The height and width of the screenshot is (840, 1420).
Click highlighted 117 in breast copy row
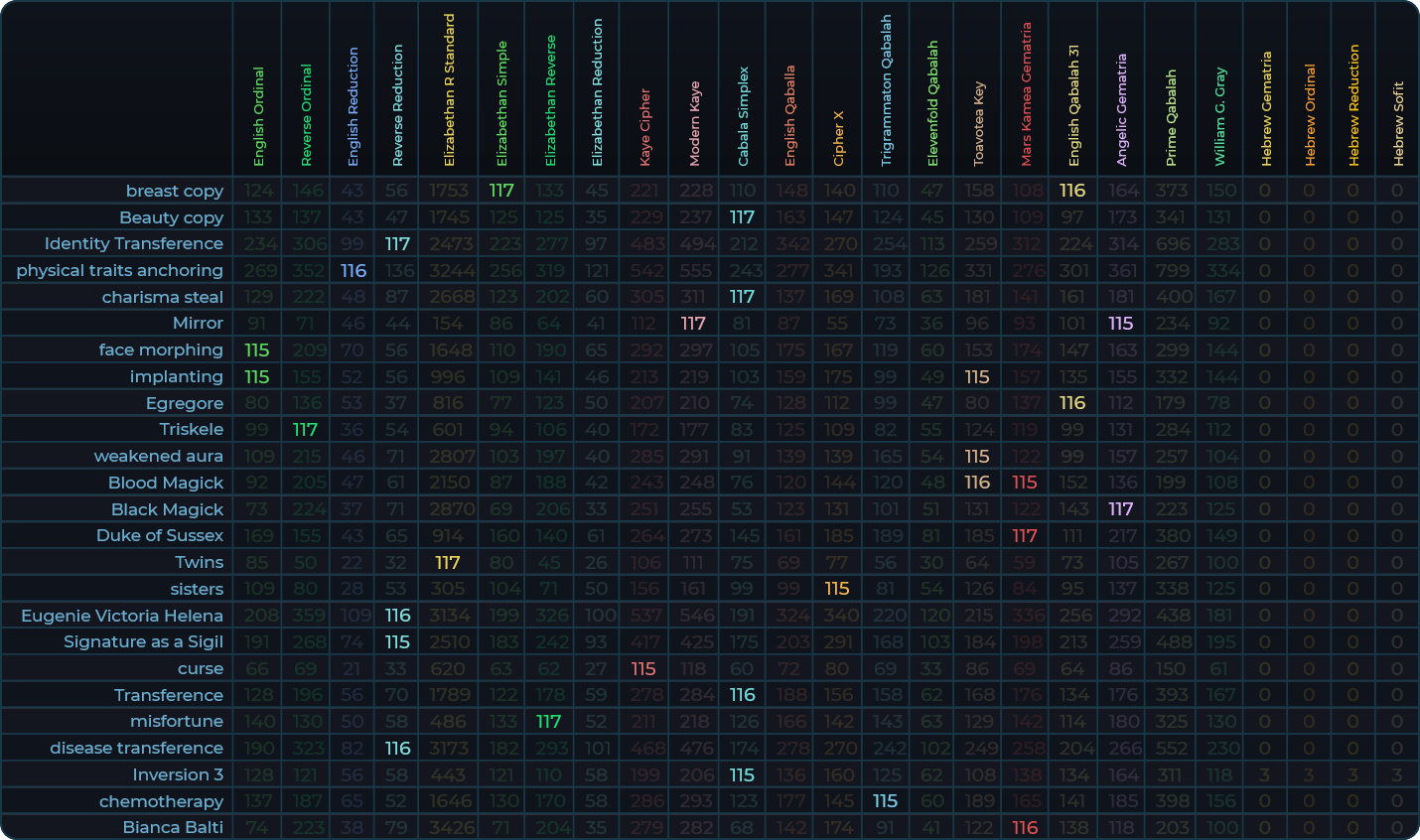[501, 191]
